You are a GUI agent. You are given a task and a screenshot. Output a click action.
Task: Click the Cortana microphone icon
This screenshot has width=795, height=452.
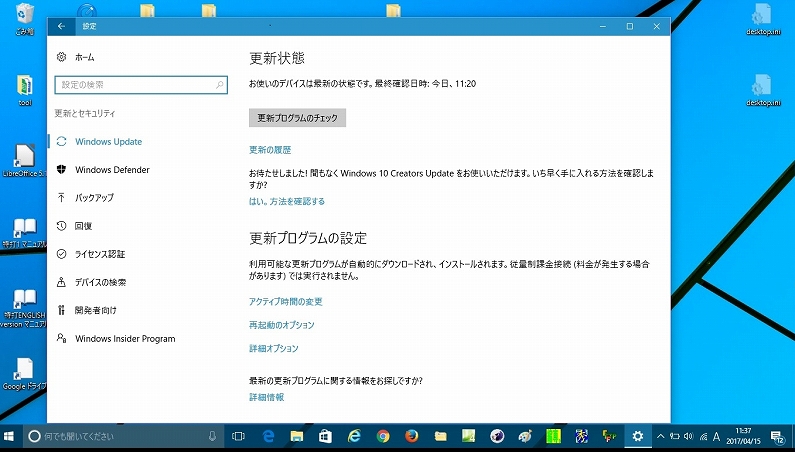click(x=212, y=436)
